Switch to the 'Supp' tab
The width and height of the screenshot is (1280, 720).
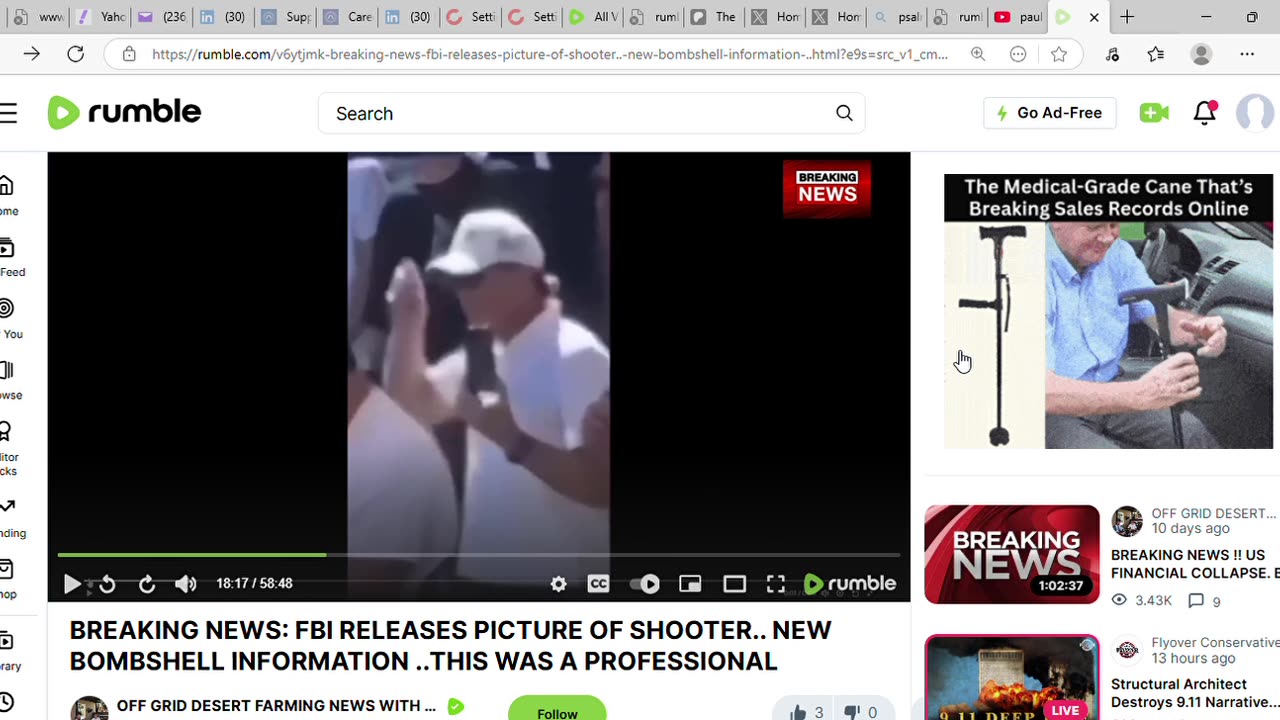(285, 17)
